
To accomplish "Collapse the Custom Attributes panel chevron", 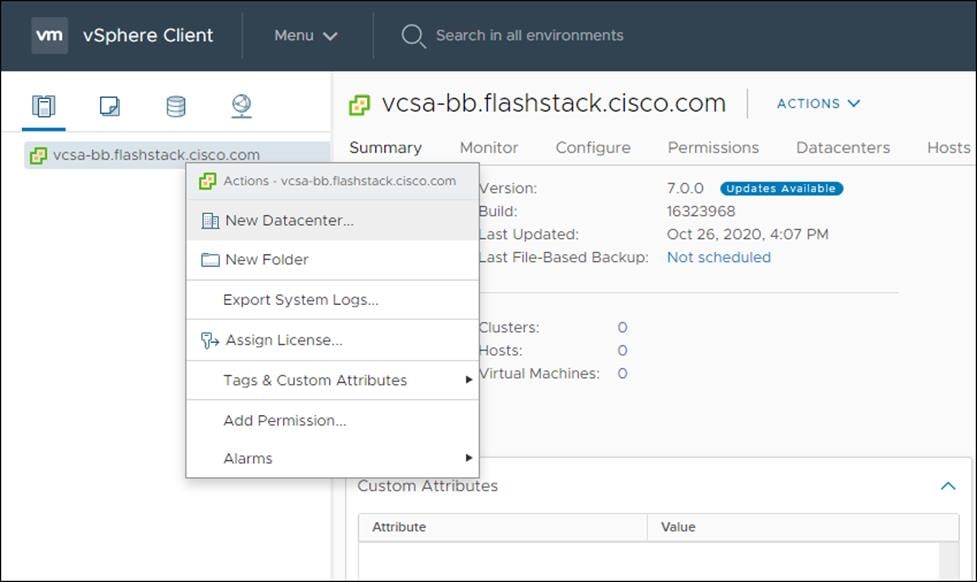I will pos(948,486).
